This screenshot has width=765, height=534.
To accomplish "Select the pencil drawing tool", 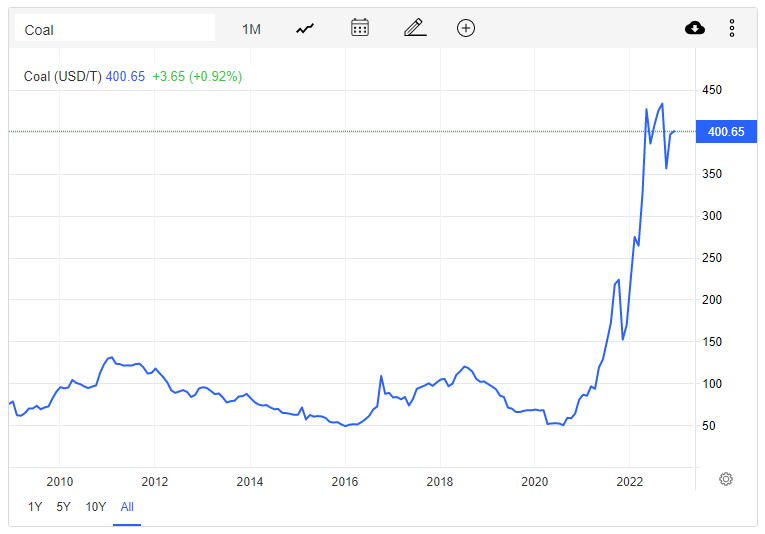I will [x=415, y=28].
